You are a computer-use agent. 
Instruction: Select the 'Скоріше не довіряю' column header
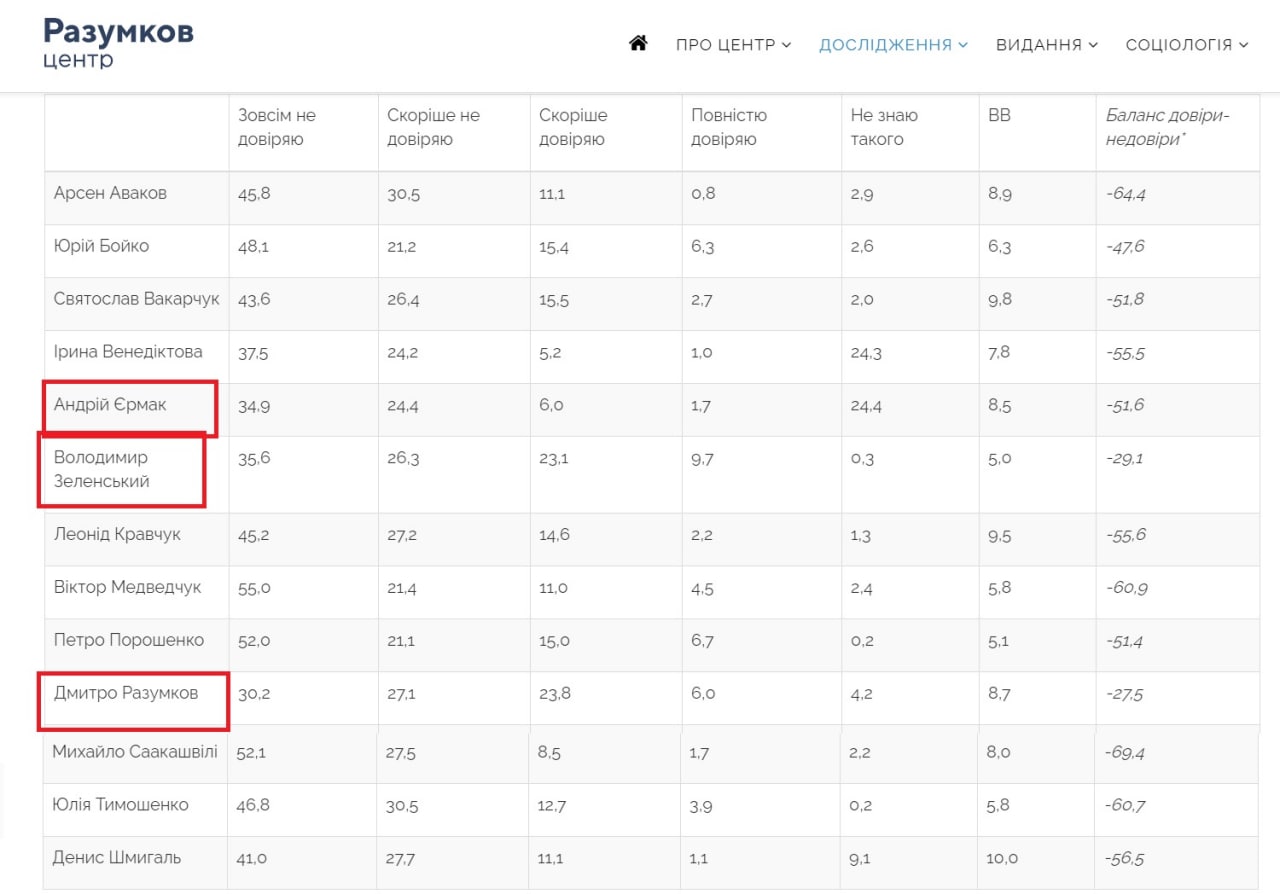coord(433,127)
